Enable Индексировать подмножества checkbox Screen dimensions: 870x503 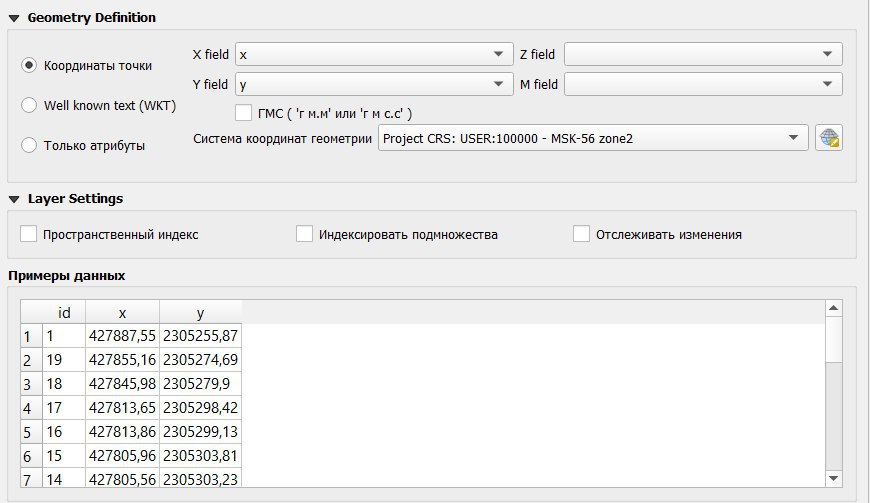[x=304, y=234]
